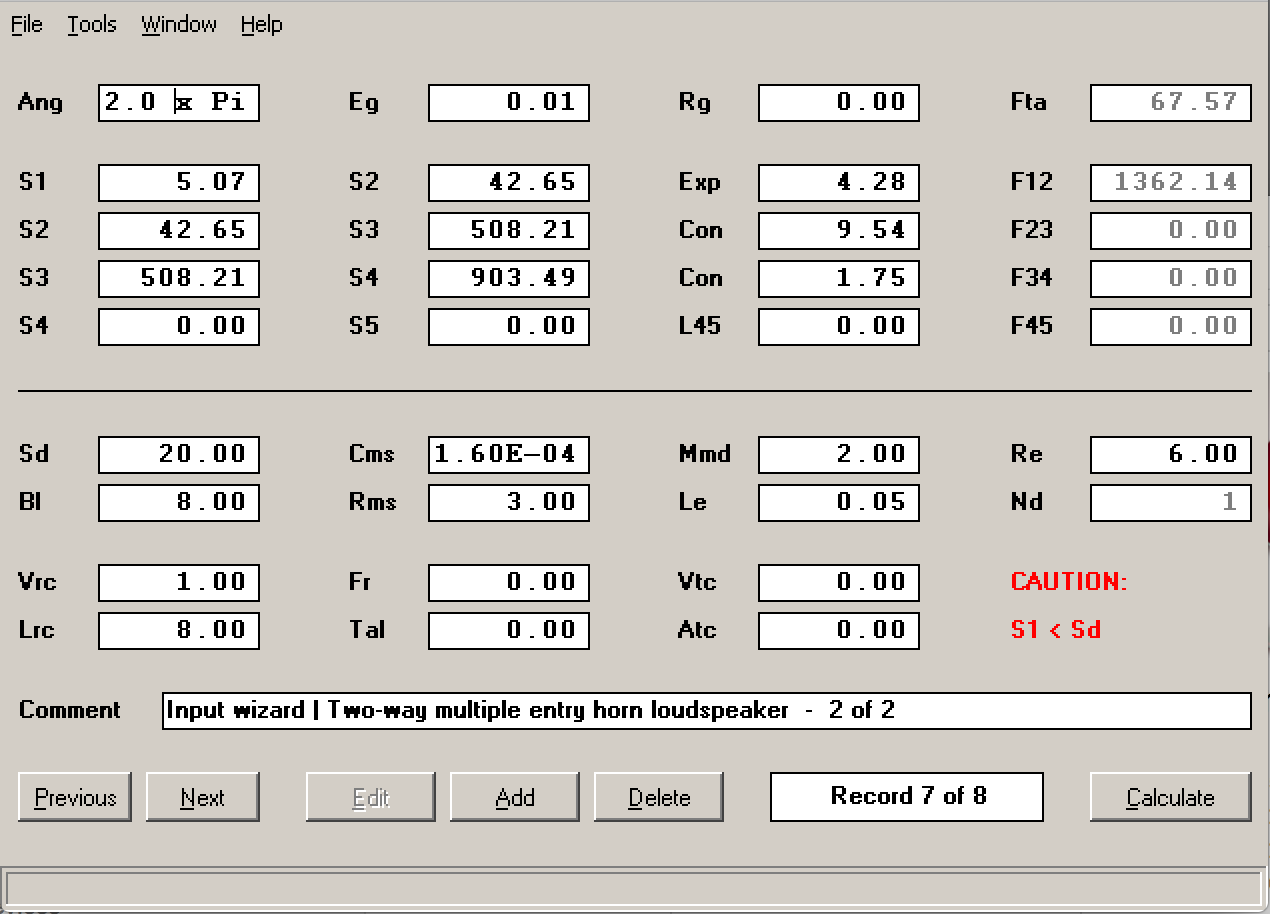The height and width of the screenshot is (914, 1270).
Task: Click the S3 field in the F34 row
Action: (x=179, y=278)
